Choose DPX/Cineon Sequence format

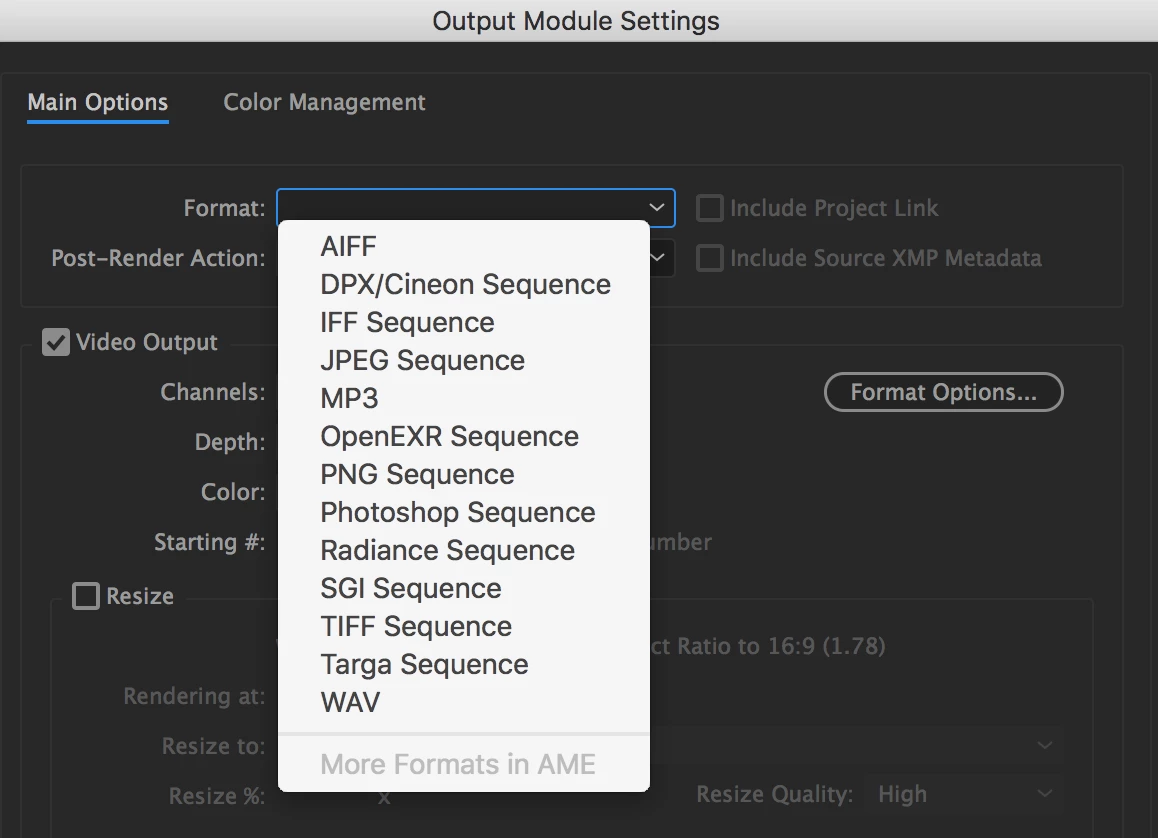tap(465, 284)
